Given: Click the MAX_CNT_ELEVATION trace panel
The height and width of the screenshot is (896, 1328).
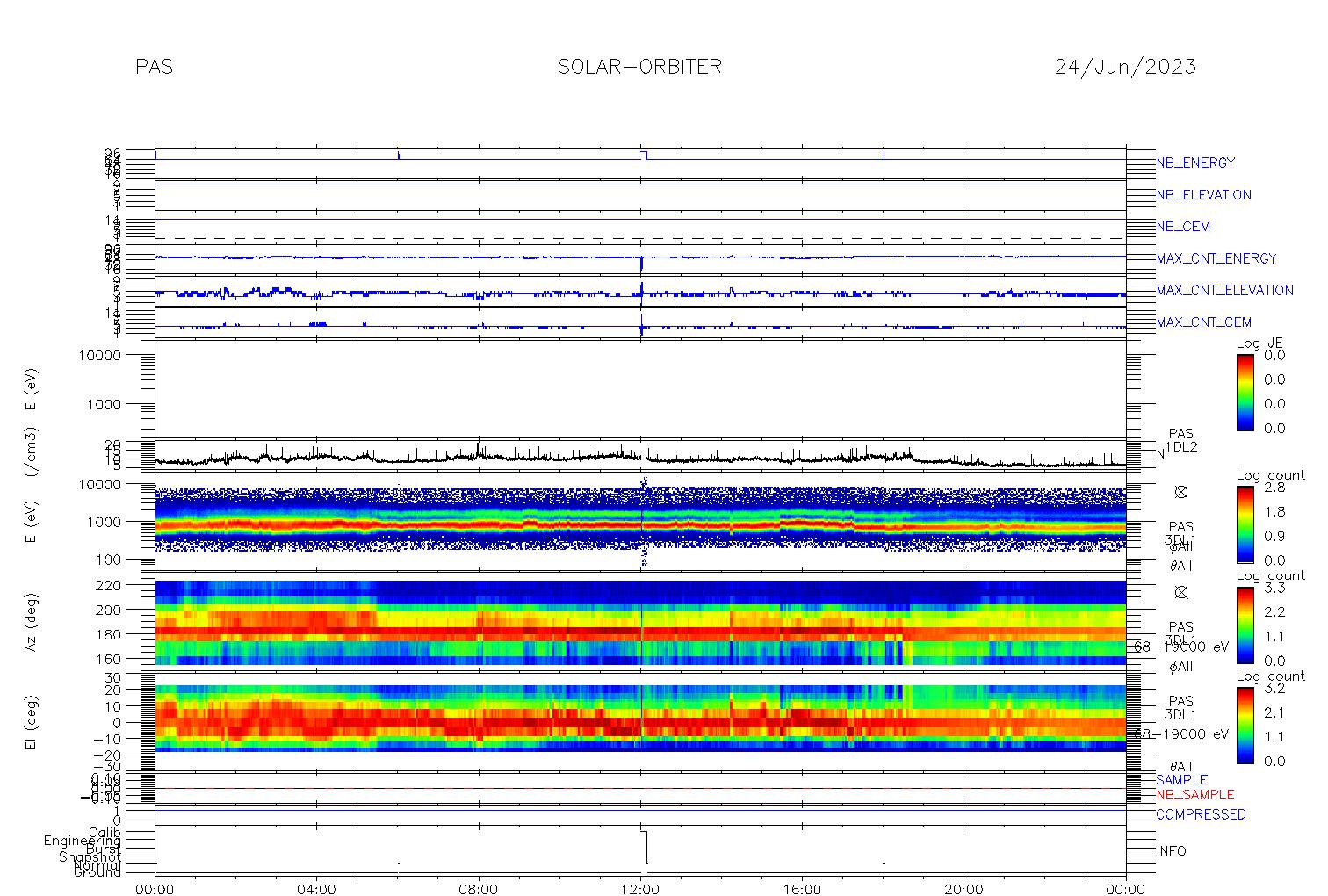Looking at the screenshot, I should (640, 291).
